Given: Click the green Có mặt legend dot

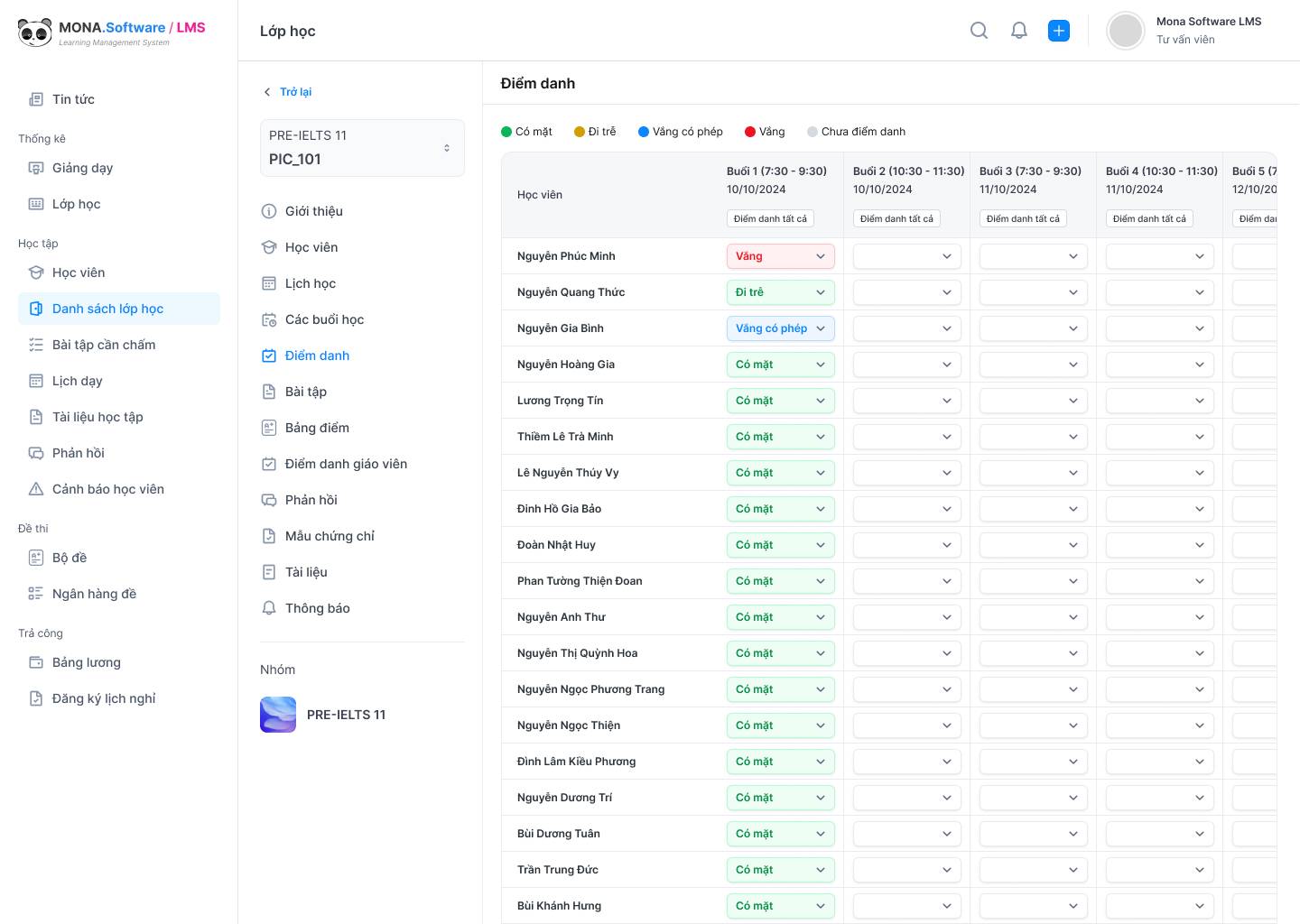Looking at the screenshot, I should pos(506,132).
